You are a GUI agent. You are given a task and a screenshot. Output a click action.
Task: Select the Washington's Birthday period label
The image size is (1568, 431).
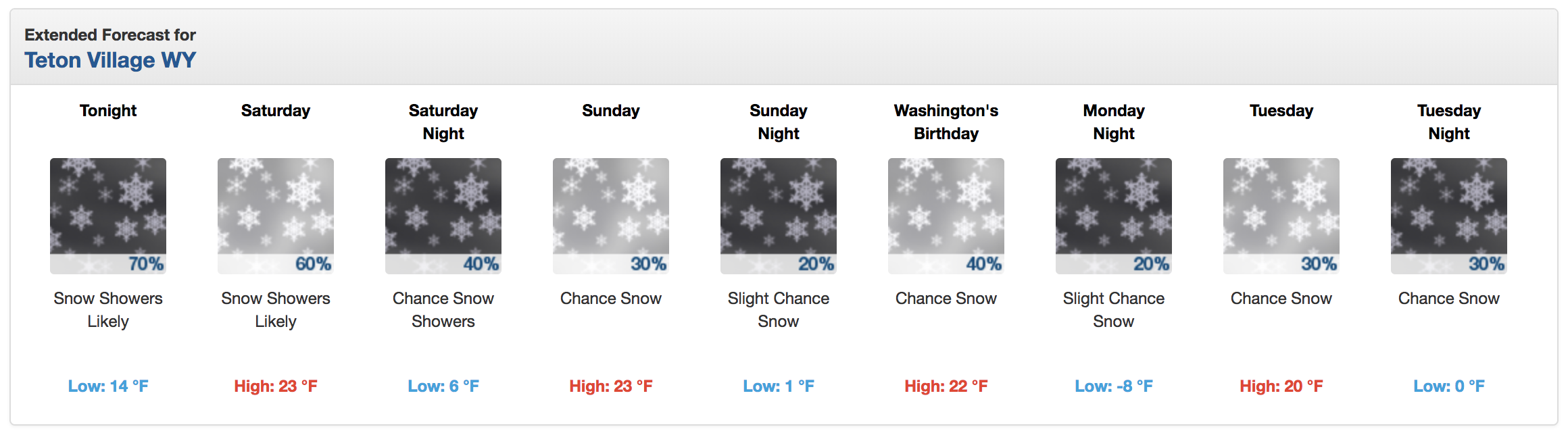(x=946, y=122)
